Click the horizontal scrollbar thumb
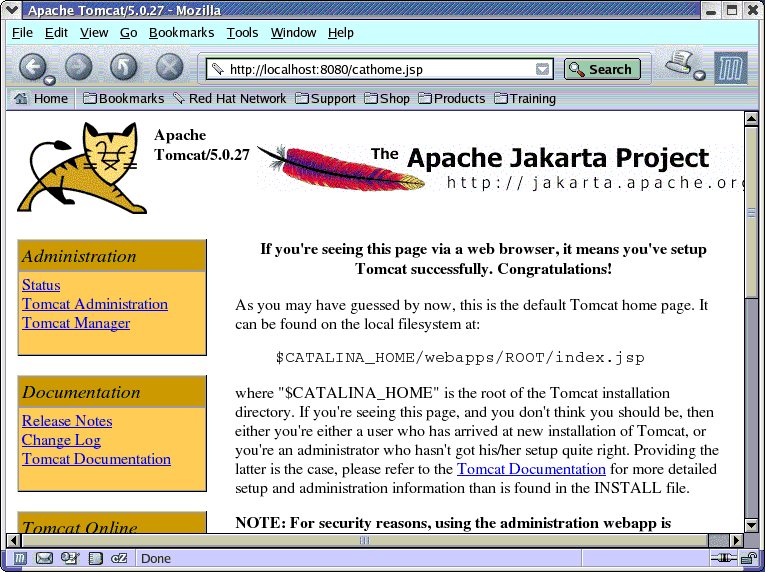The height and width of the screenshot is (572, 765). [x=365, y=540]
